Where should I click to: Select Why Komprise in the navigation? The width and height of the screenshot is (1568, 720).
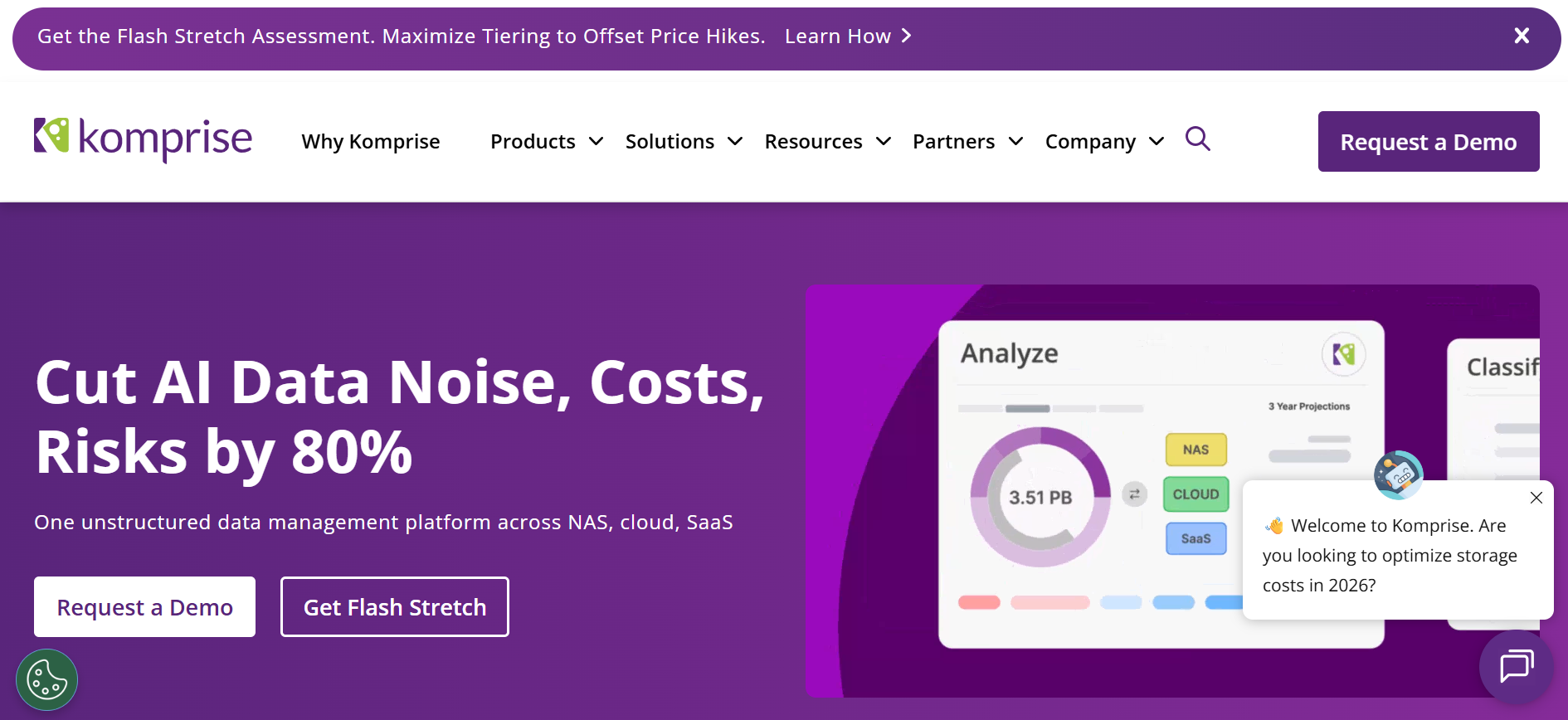pyautogui.click(x=370, y=141)
